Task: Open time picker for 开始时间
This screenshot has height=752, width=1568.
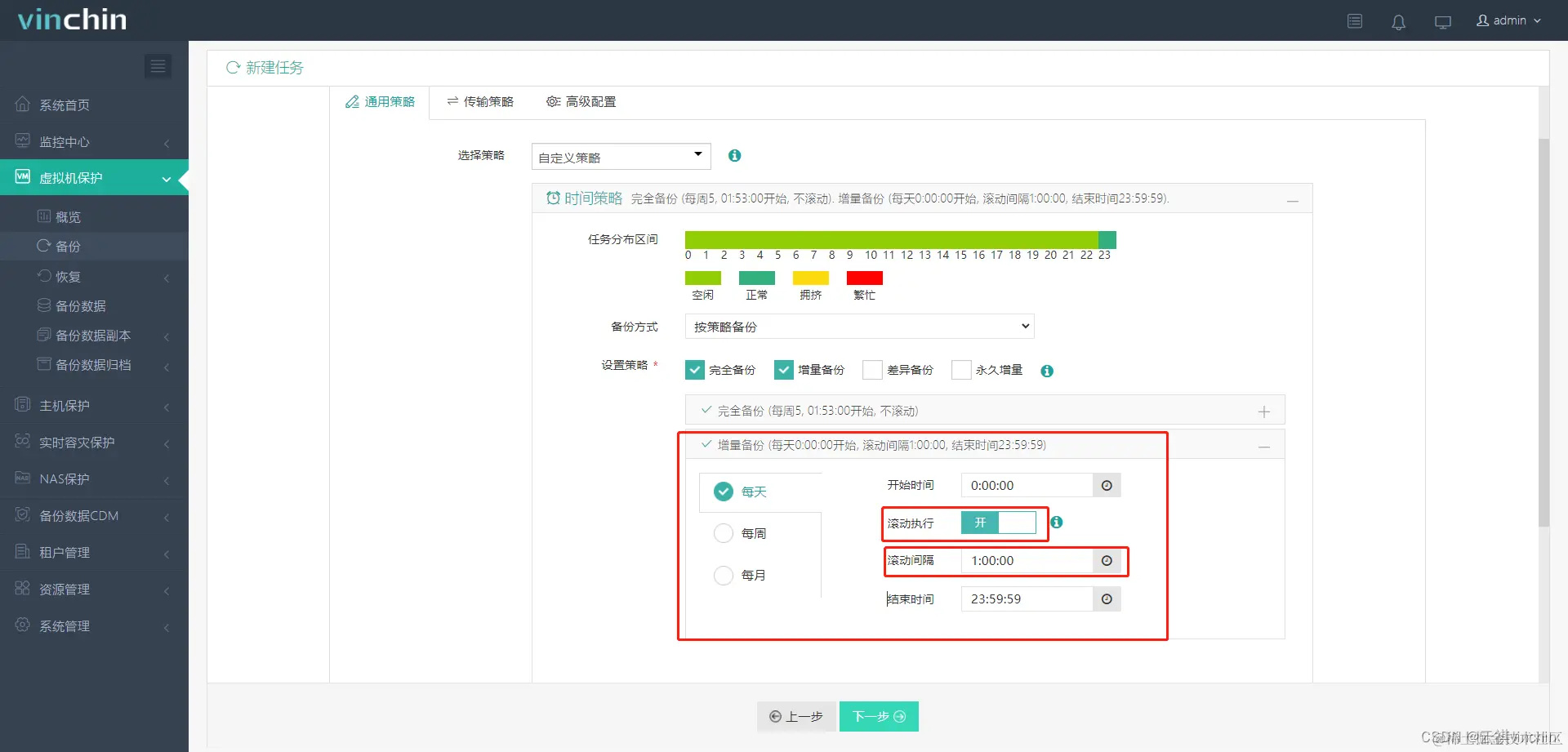Action: (1107, 485)
